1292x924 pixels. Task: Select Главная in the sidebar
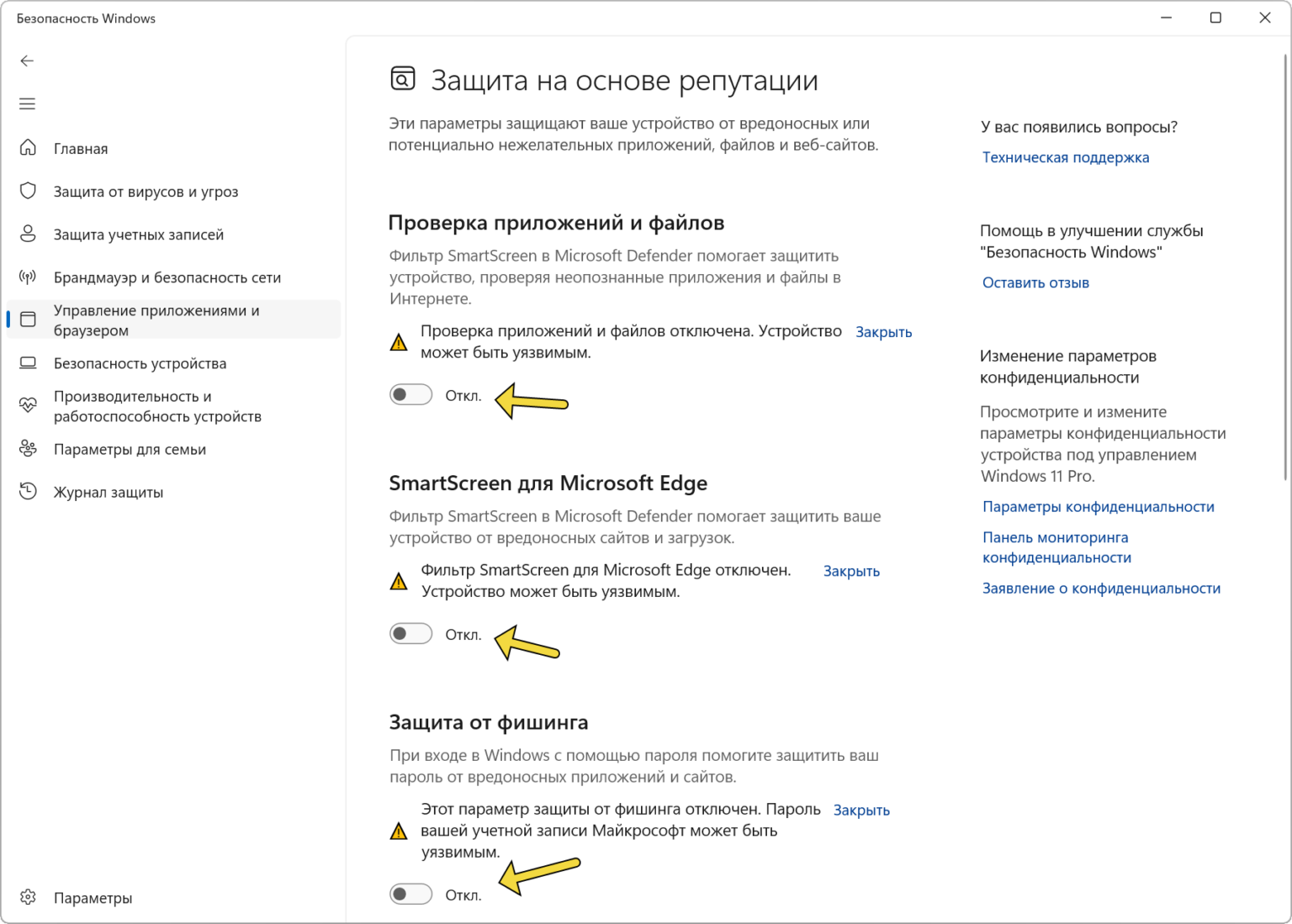(x=80, y=148)
